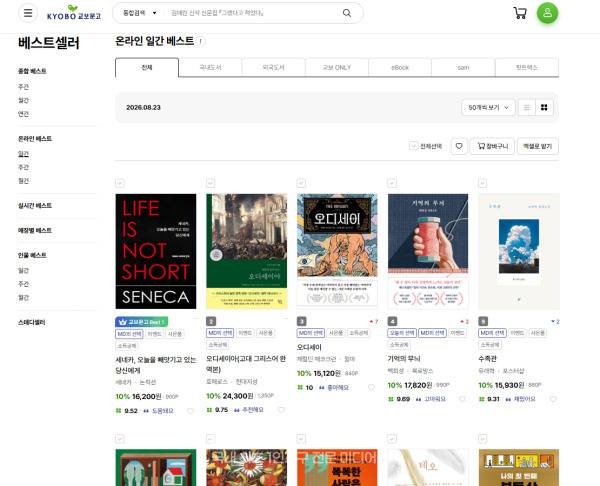This screenshot has width=600, height=486.
Task: Open the tiger 오디세이 cover thumbnail
Action: click(337, 250)
